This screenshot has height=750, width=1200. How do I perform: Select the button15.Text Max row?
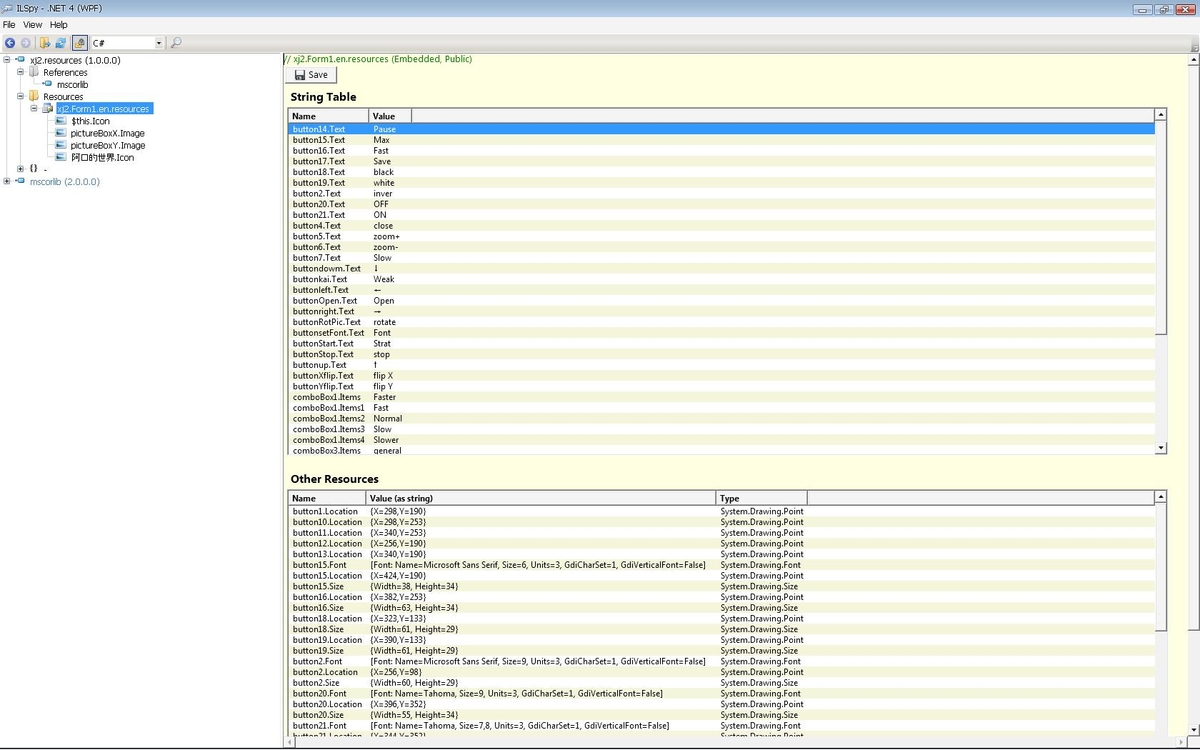721,140
